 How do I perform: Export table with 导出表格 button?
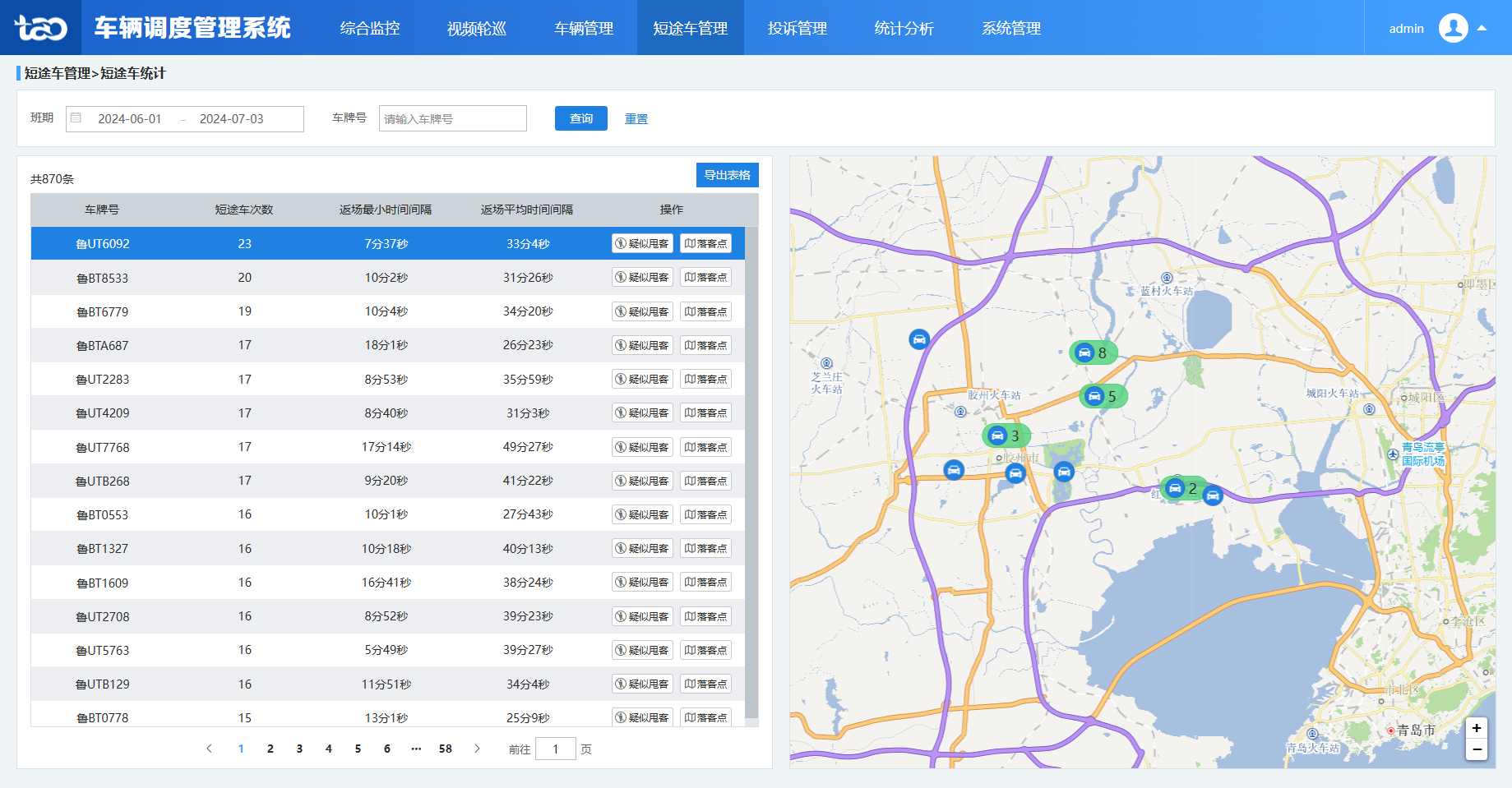727,175
